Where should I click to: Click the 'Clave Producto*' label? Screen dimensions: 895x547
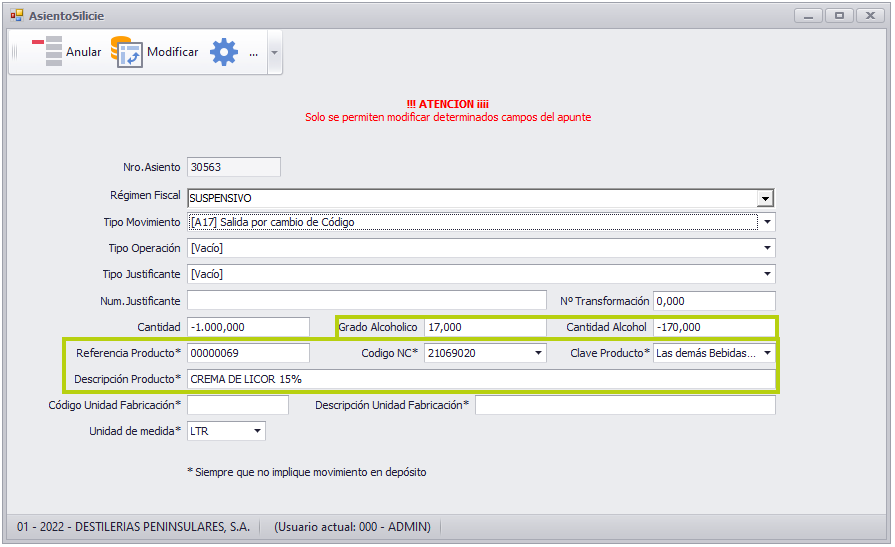point(610,353)
